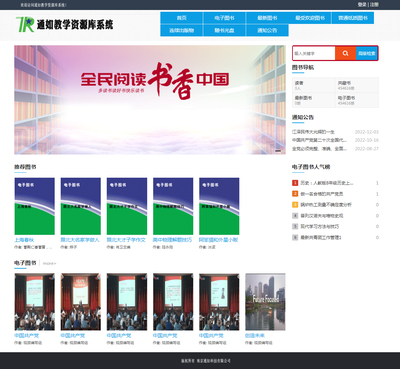Click the keyword search input field
Viewport: 400px width, 369px height.
pos(314,53)
